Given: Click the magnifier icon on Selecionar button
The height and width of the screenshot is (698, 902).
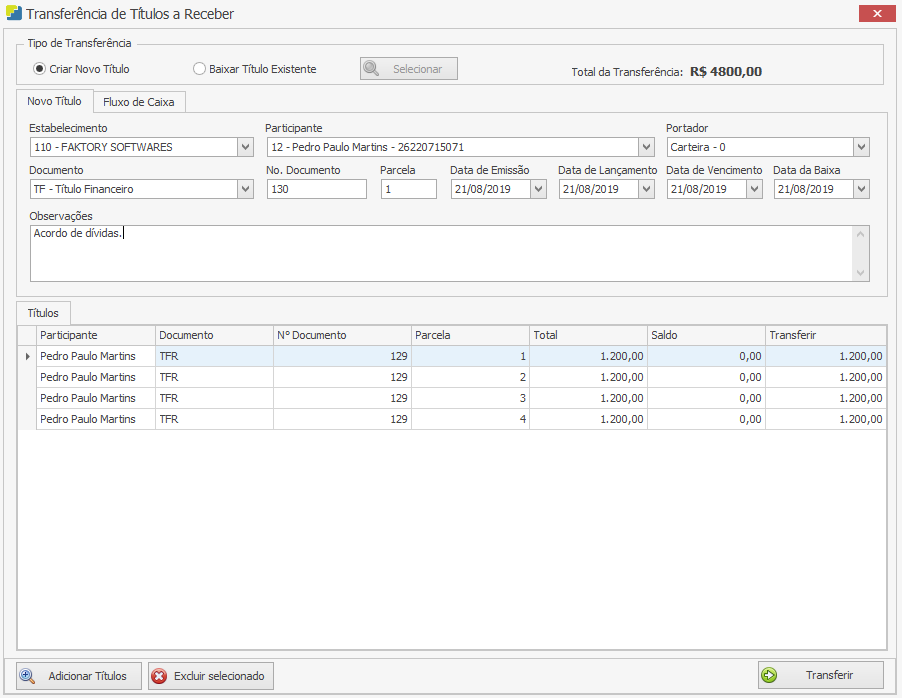Looking at the screenshot, I should tap(371, 69).
